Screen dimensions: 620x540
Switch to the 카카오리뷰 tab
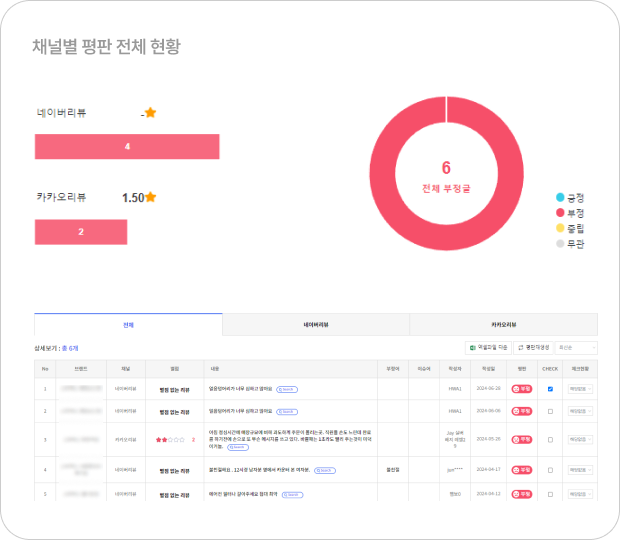(x=503, y=325)
